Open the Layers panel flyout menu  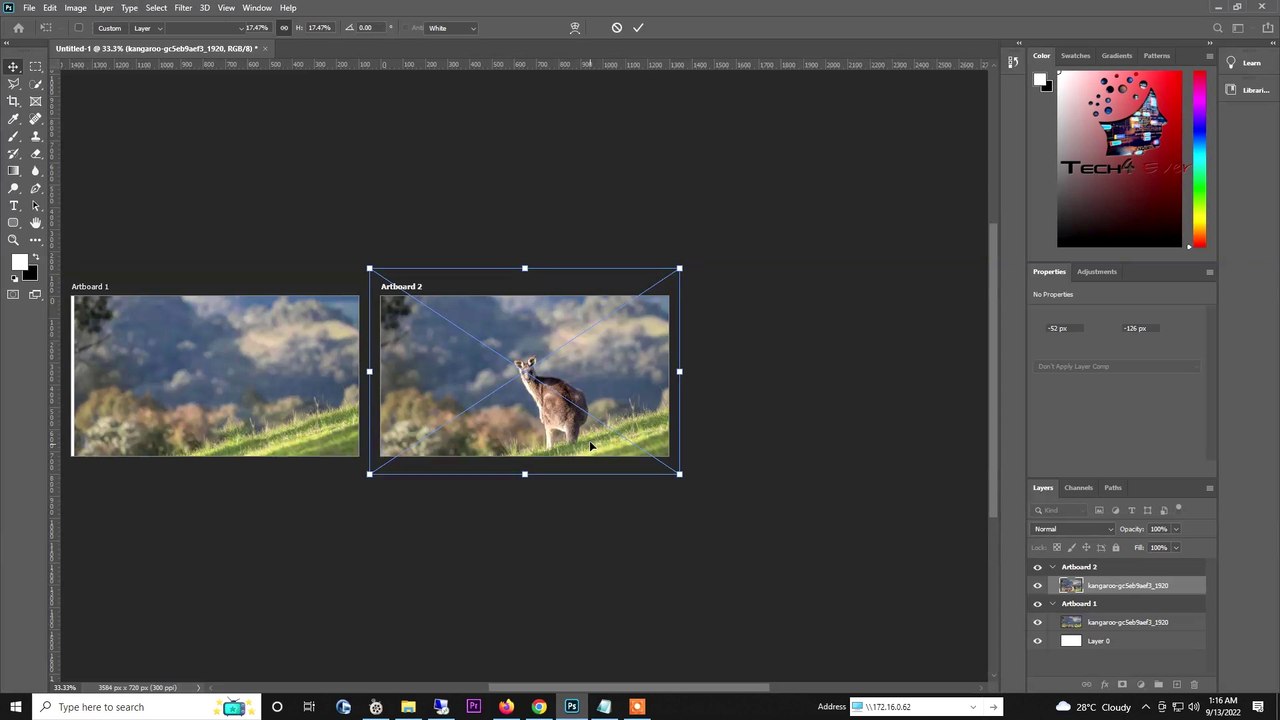[1209, 488]
